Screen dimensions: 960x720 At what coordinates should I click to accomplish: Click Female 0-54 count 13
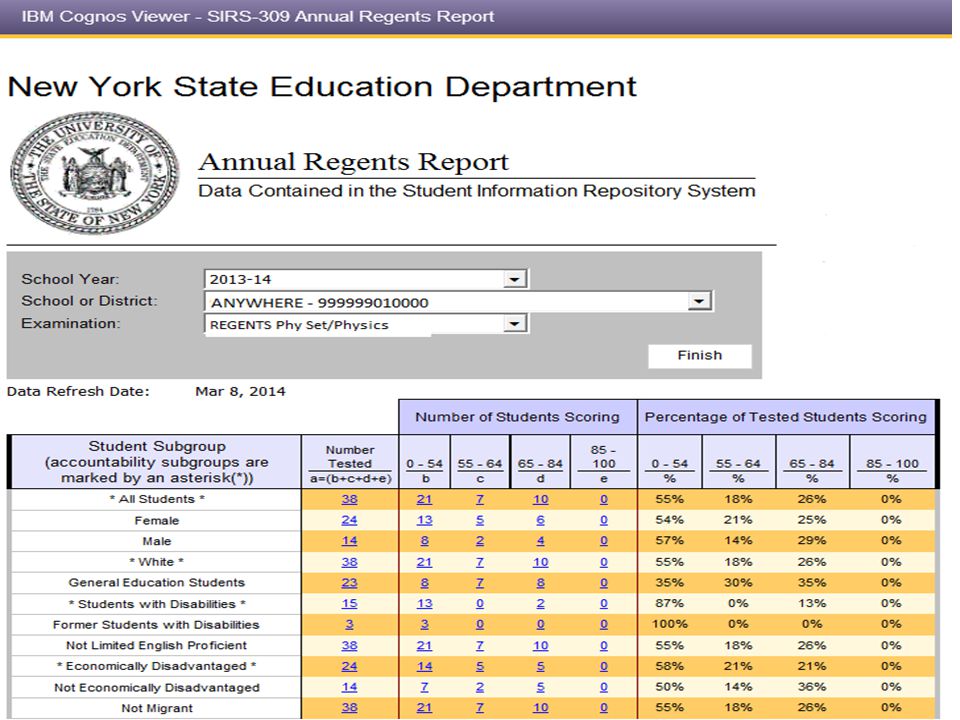(x=424, y=520)
